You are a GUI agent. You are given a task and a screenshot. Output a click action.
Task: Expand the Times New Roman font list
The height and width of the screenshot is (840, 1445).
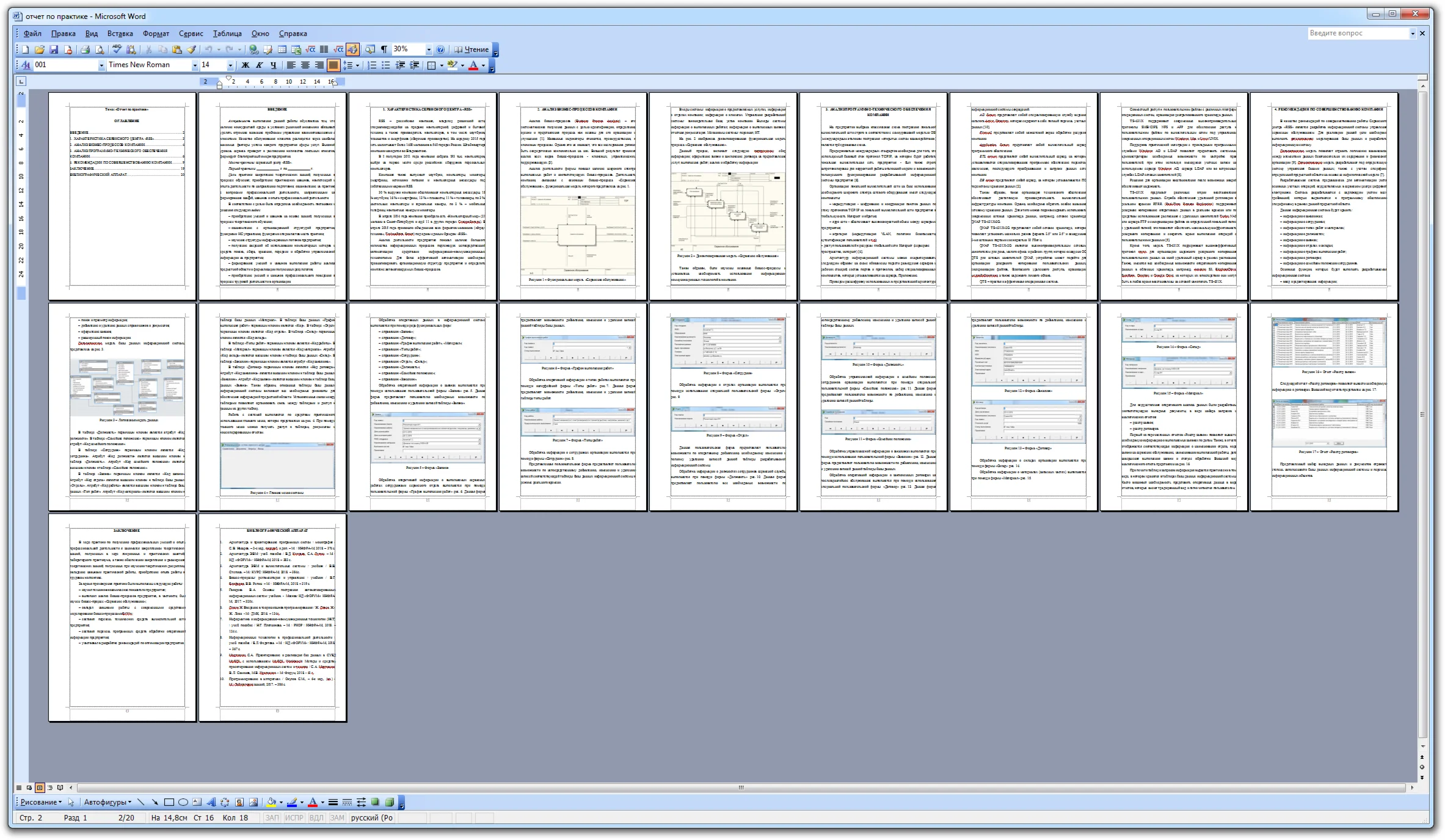[195, 65]
